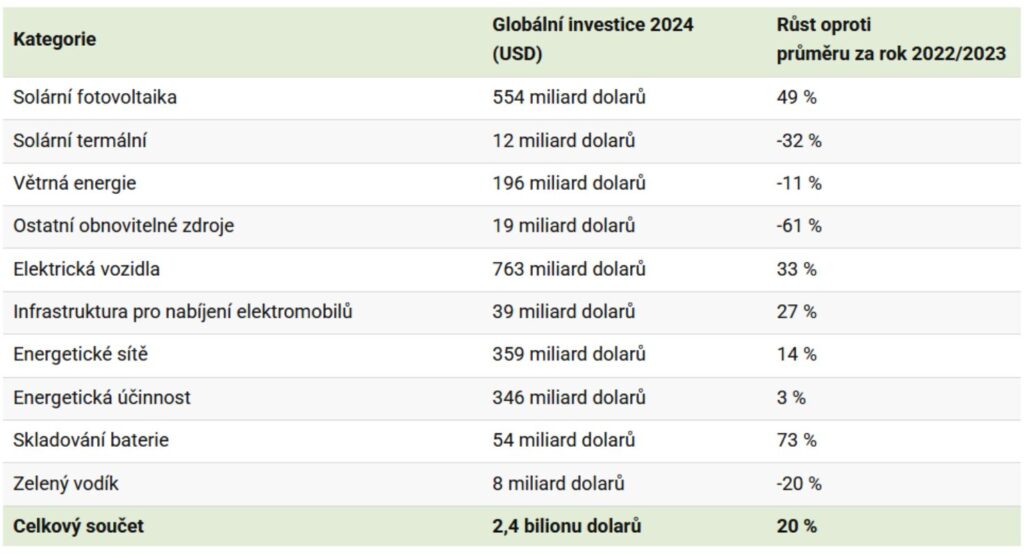The height and width of the screenshot is (553, 1024).
Task: Select the Solární termální row label
Action: 80,141
